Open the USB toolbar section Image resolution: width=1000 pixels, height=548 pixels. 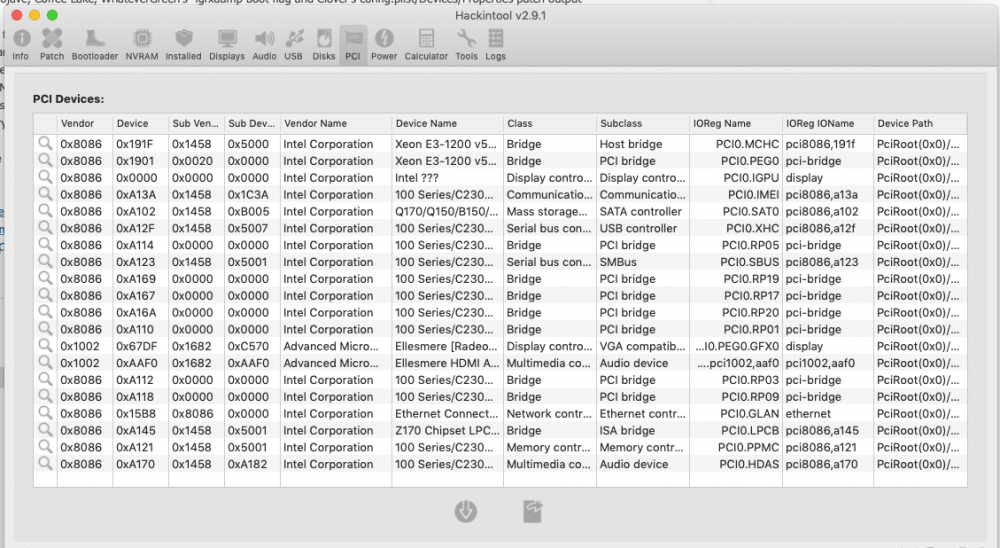(x=293, y=45)
